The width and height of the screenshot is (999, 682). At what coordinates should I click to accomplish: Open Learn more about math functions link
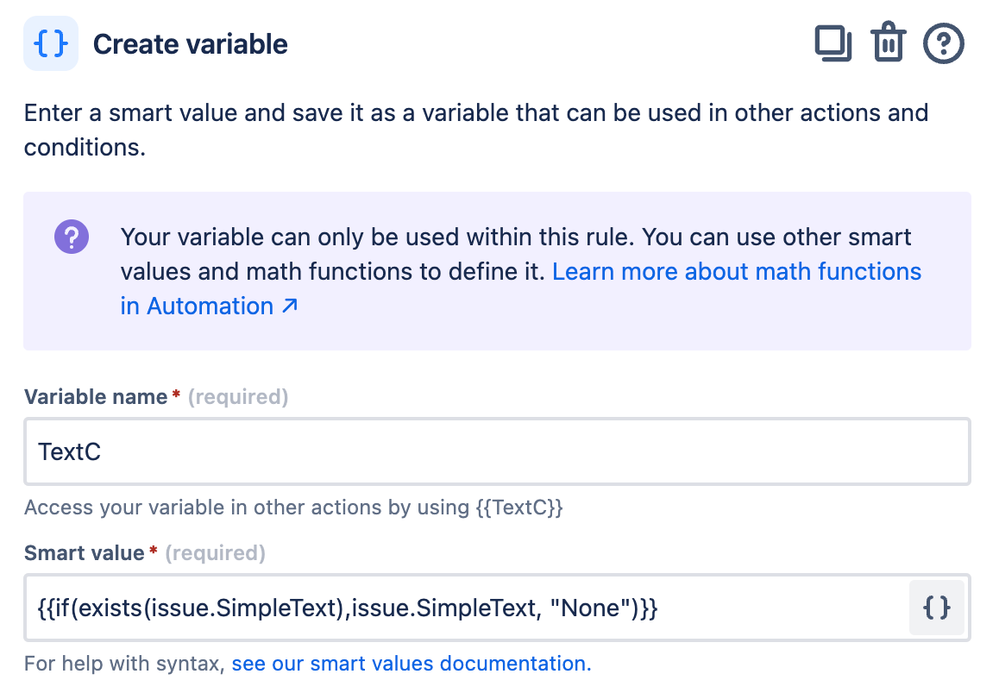[x=736, y=272]
